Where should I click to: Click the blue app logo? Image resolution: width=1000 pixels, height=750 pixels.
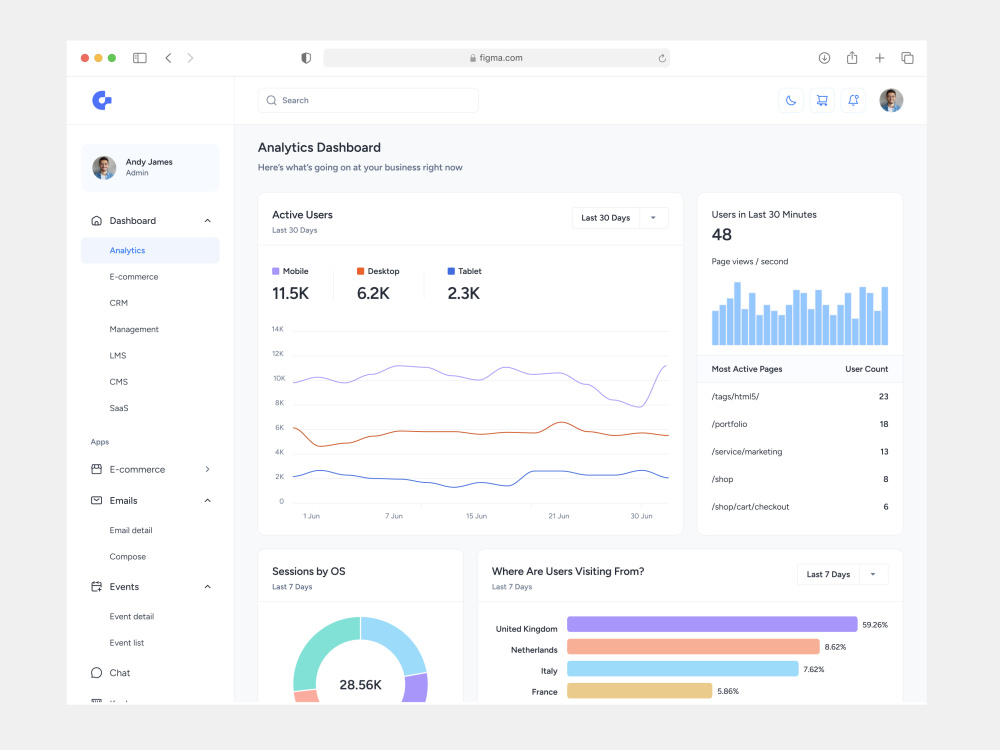[102, 100]
